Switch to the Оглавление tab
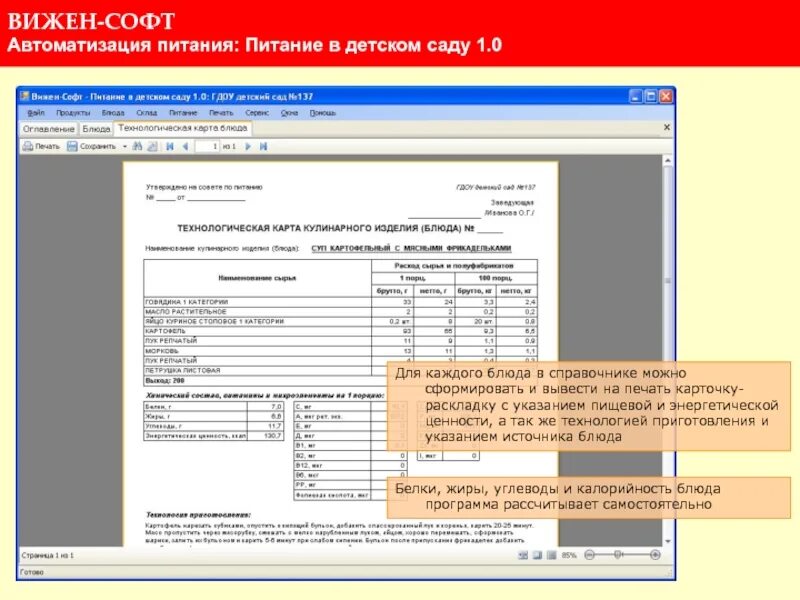Viewport: 800px width, 600px height. 48,129
